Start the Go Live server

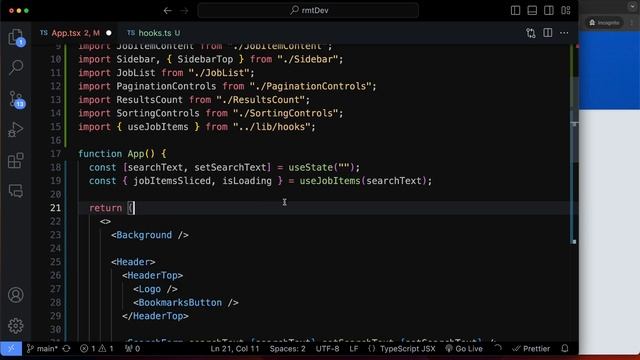pos(464,349)
